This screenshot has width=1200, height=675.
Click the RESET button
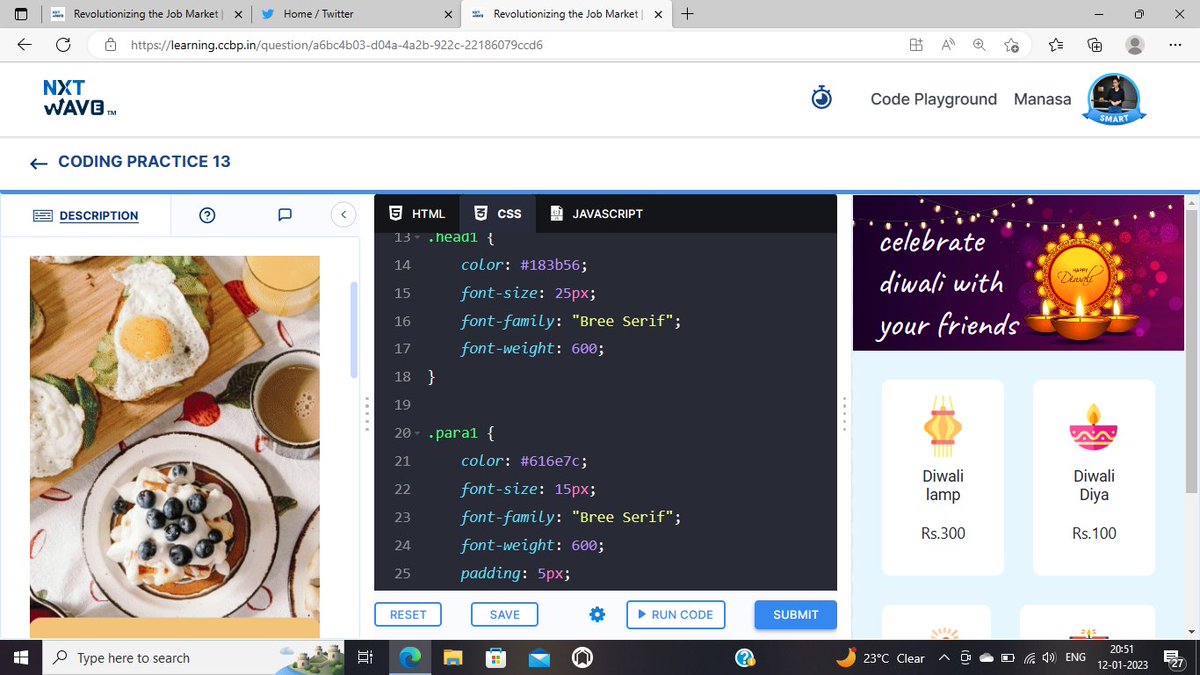click(408, 614)
